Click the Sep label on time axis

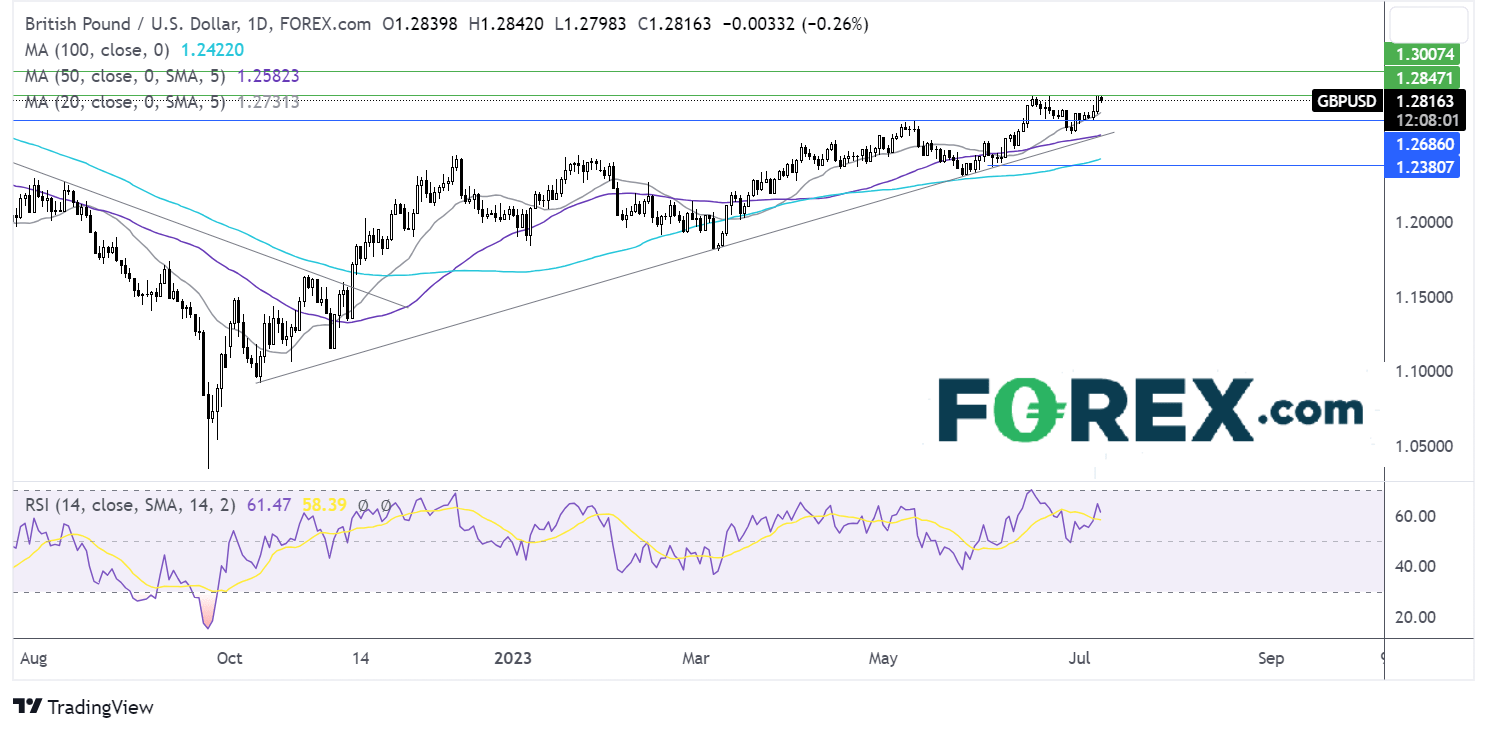coord(1271,659)
